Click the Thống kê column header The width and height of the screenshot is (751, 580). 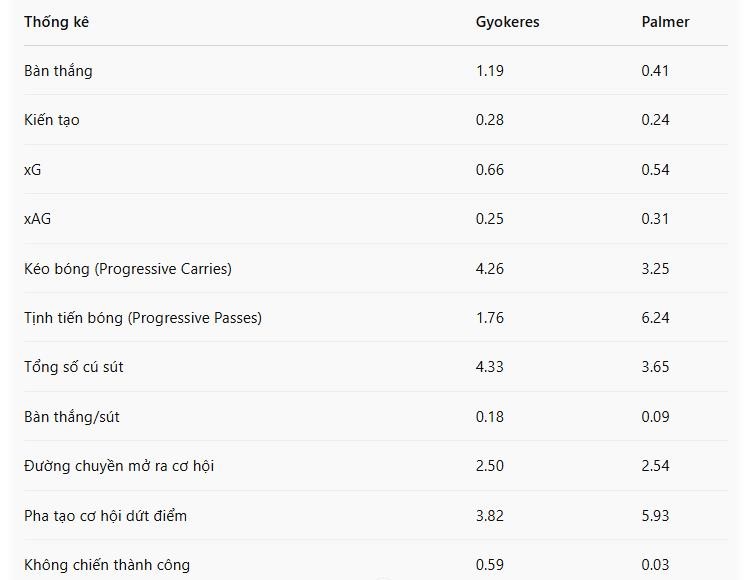tap(56, 22)
